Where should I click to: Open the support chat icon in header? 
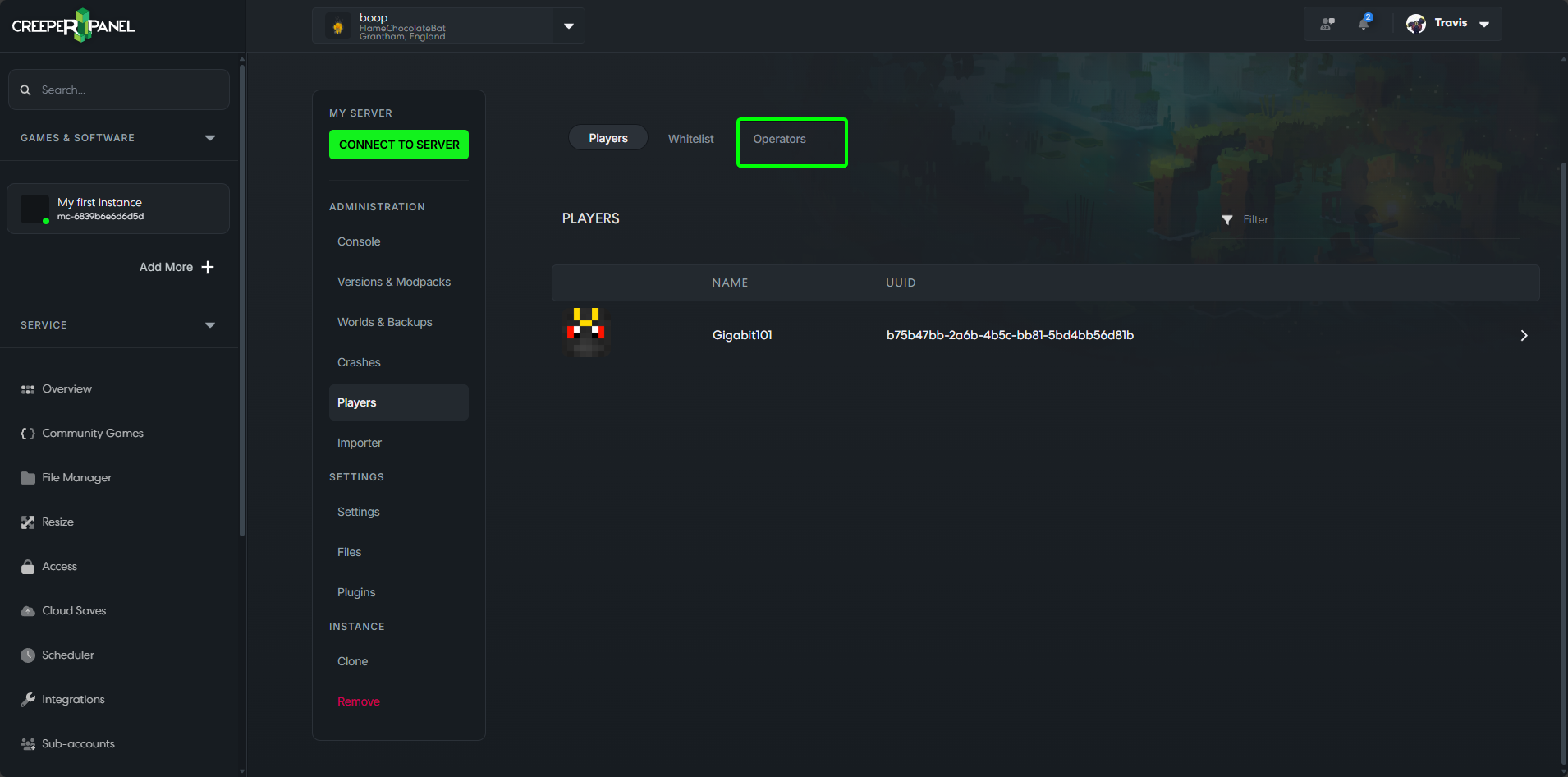click(1328, 23)
